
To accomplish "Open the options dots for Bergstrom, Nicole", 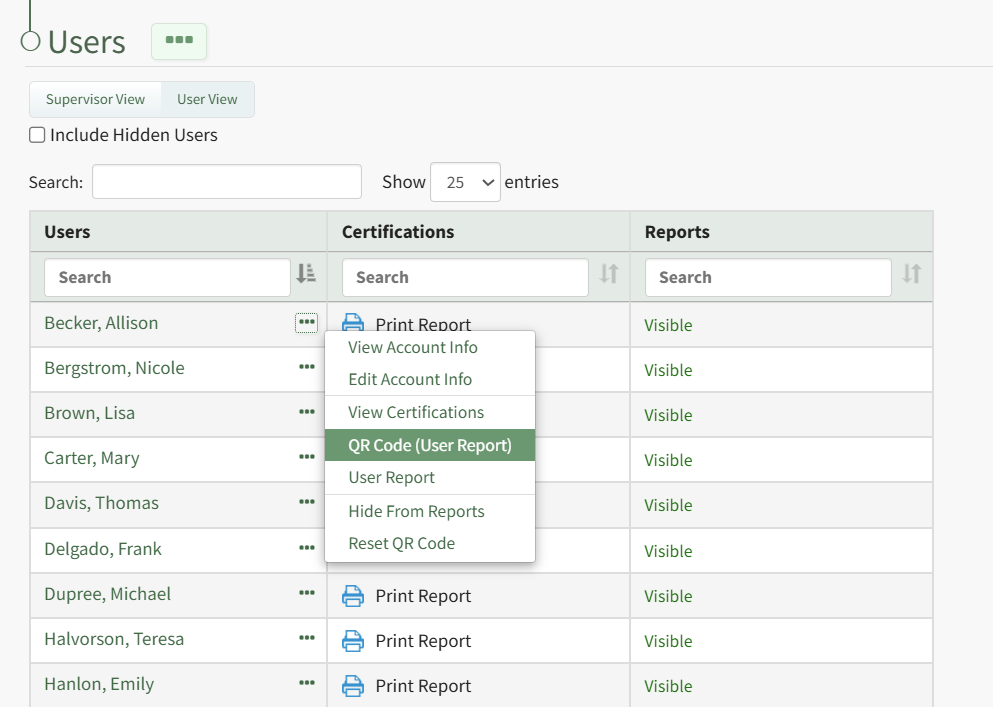I will pos(307,367).
